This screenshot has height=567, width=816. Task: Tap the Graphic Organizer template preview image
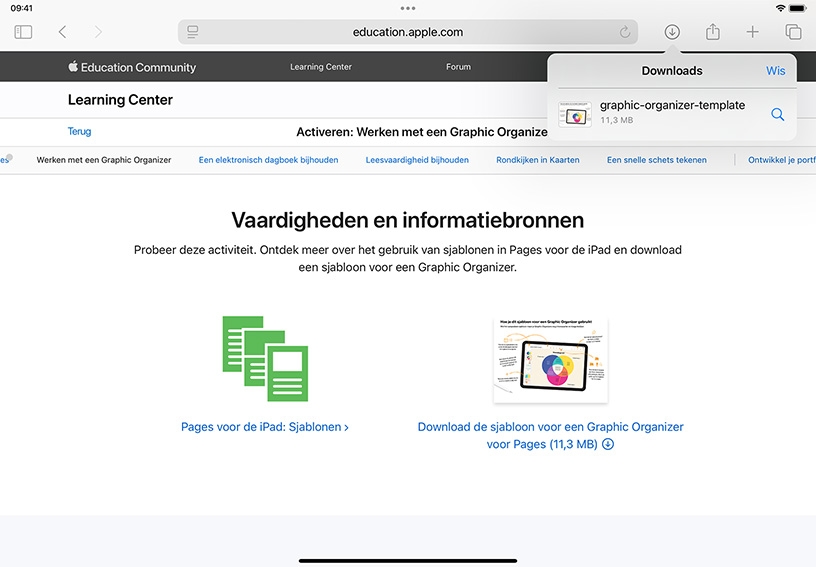551,360
